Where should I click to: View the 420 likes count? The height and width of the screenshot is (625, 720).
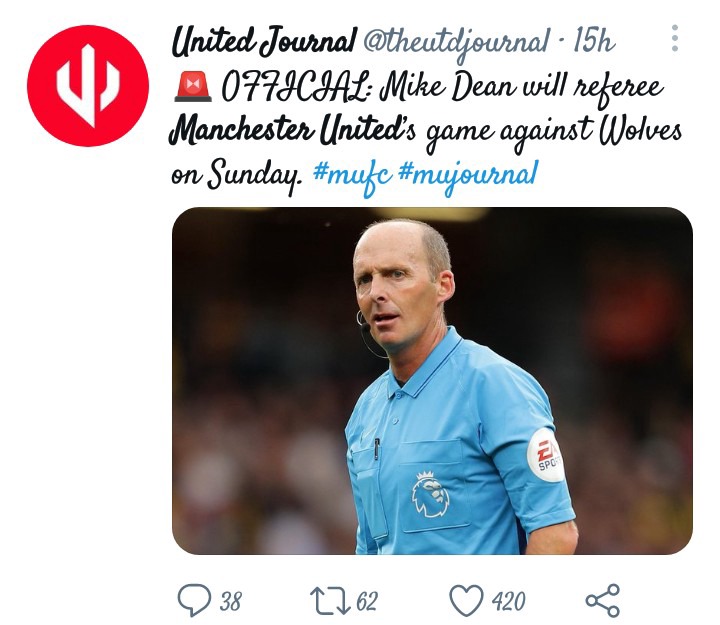508,601
